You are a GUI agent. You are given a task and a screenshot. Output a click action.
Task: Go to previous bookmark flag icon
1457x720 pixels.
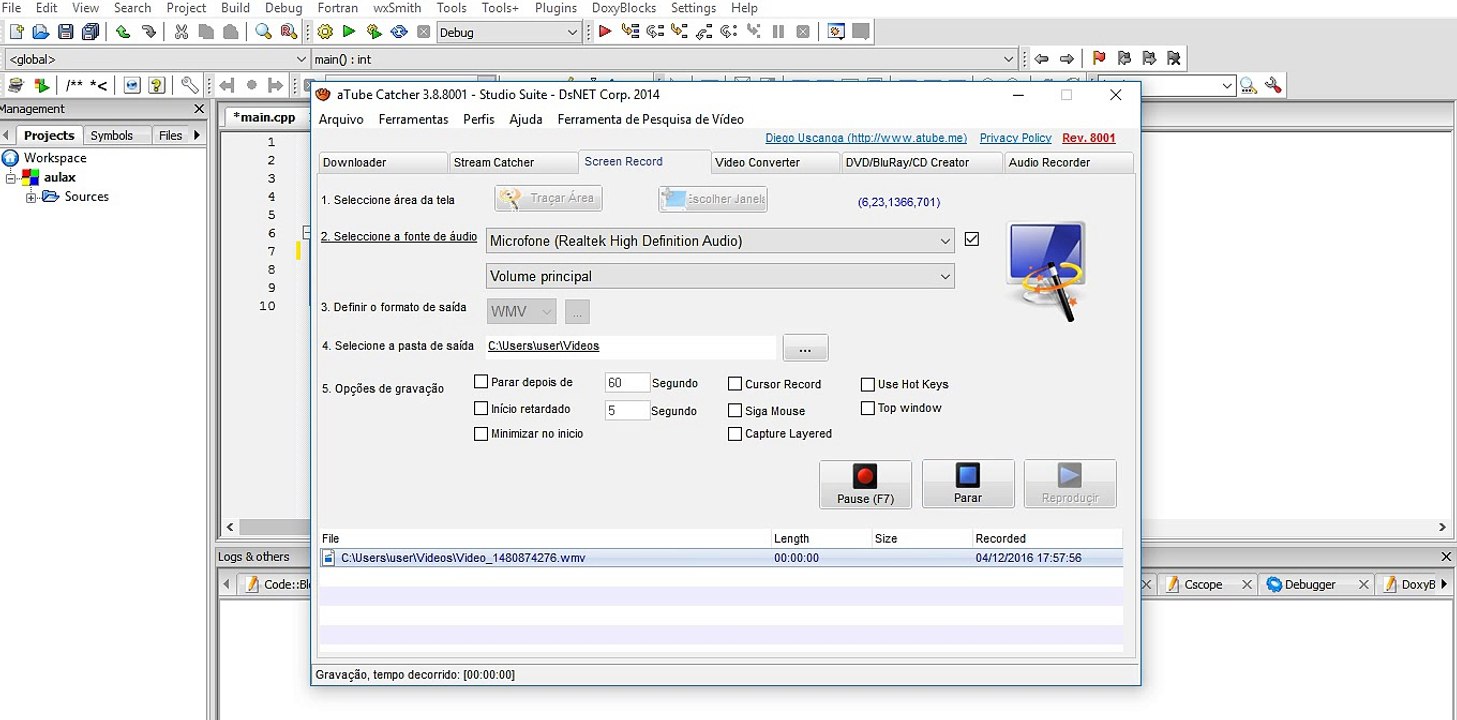pos(1124,59)
